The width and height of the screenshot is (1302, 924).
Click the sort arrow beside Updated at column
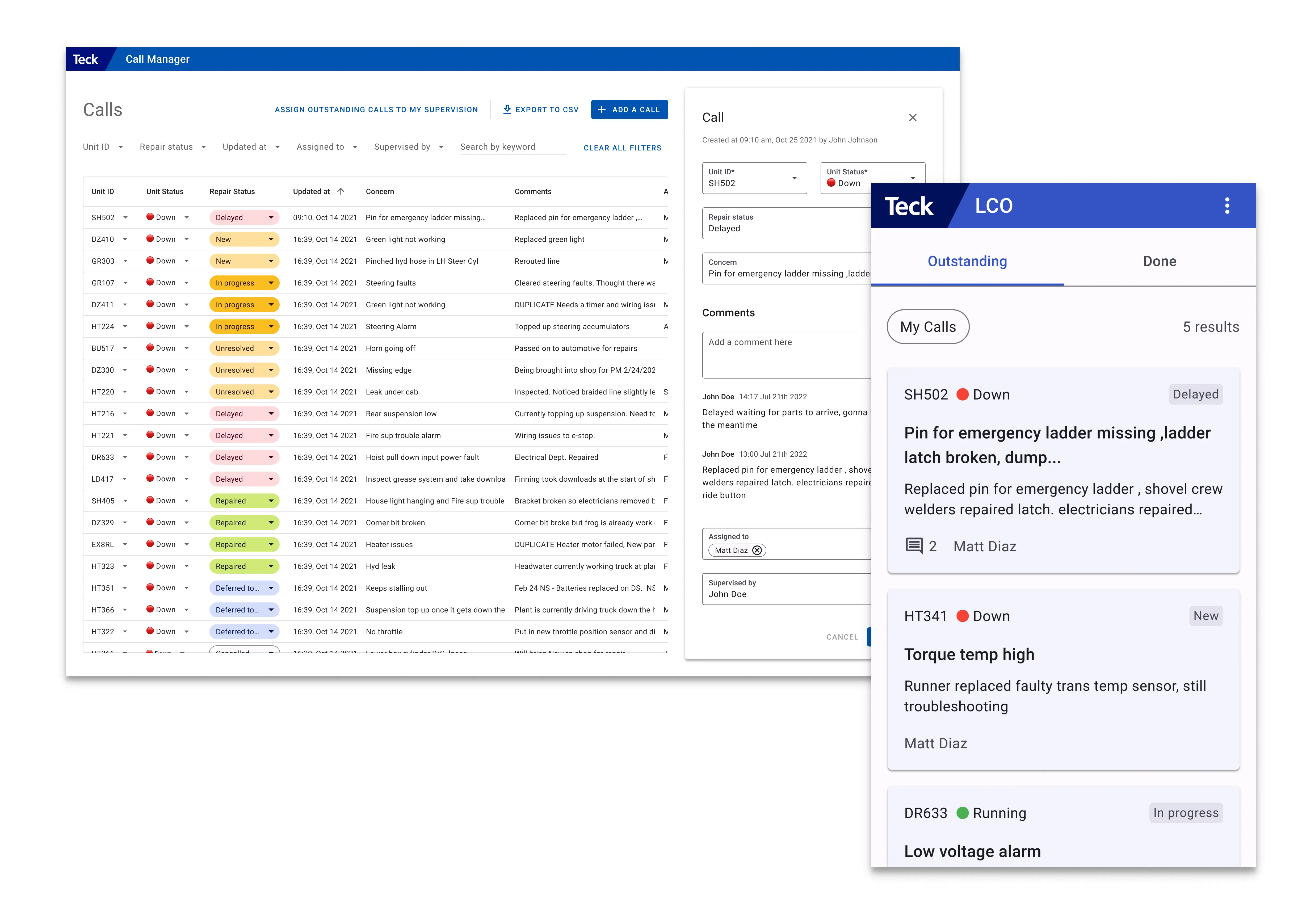point(341,192)
